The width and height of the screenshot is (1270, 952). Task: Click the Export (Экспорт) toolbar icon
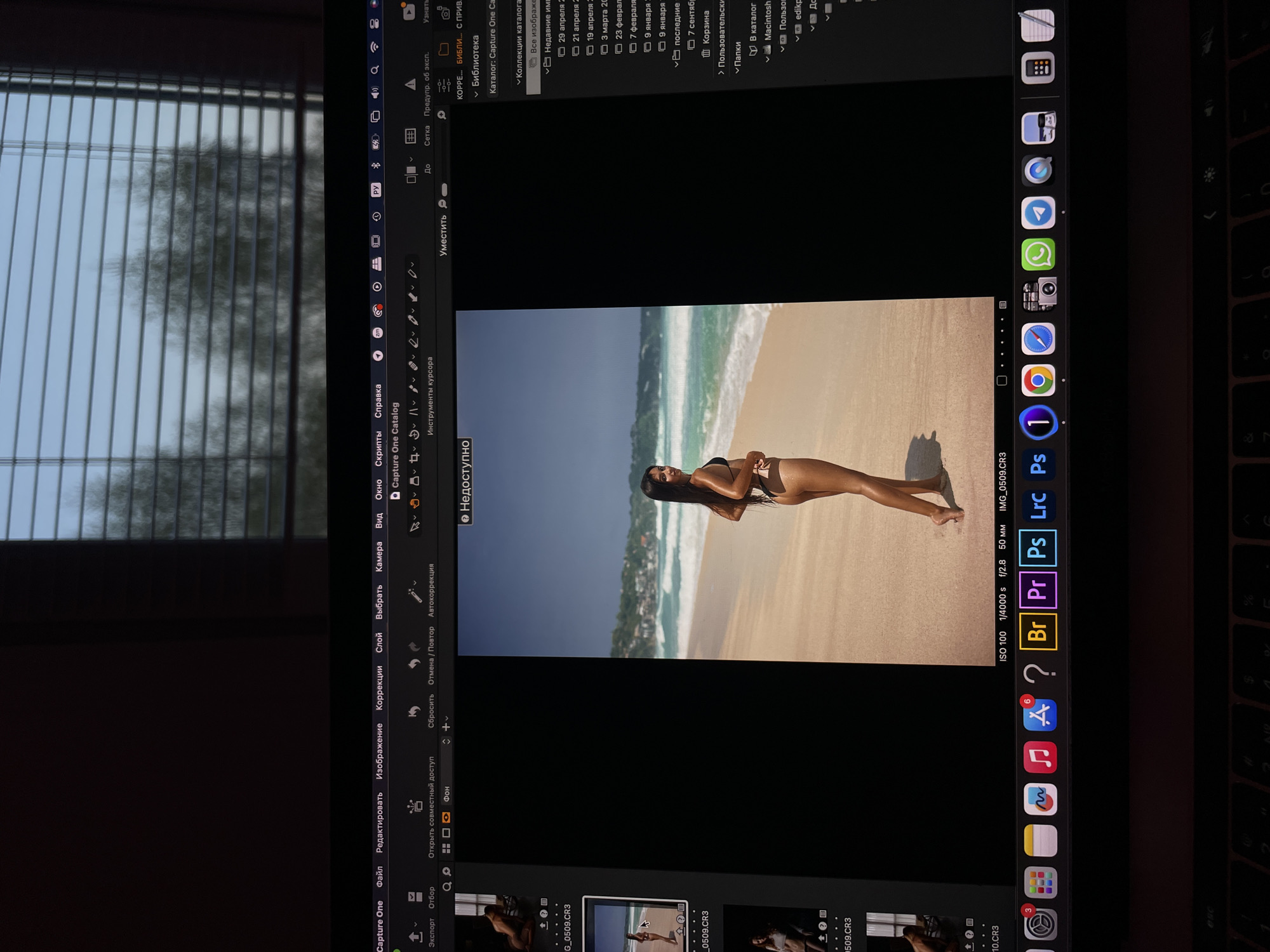click(x=416, y=937)
